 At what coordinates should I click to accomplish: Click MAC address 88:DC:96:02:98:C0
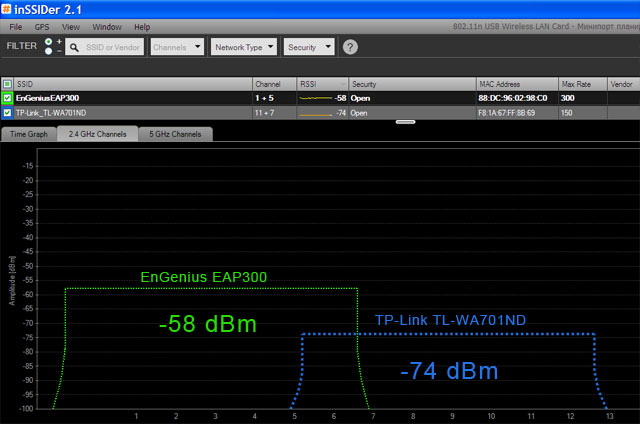click(x=513, y=98)
